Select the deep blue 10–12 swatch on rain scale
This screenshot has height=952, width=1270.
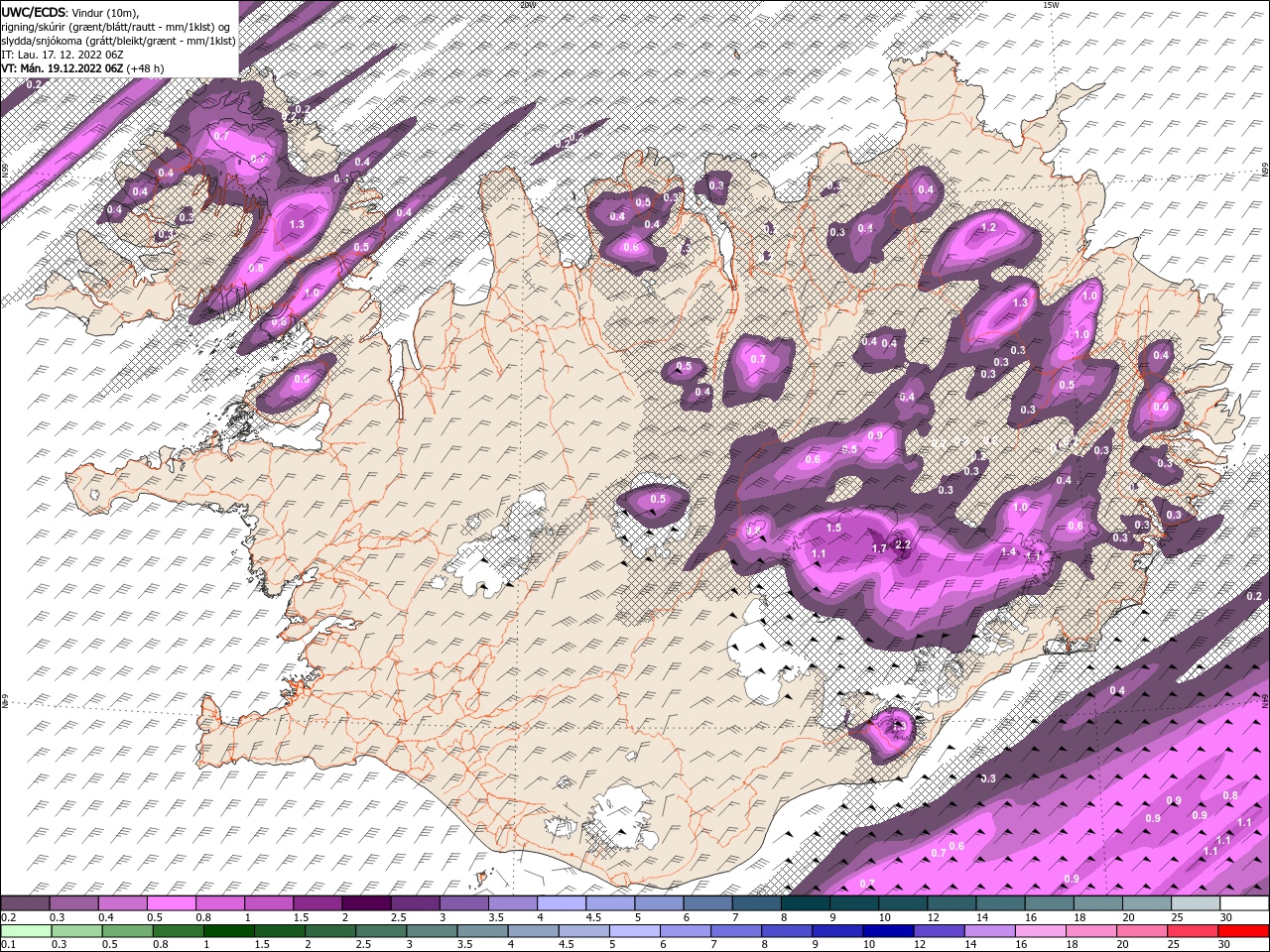pyautogui.click(x=889, y=930)
